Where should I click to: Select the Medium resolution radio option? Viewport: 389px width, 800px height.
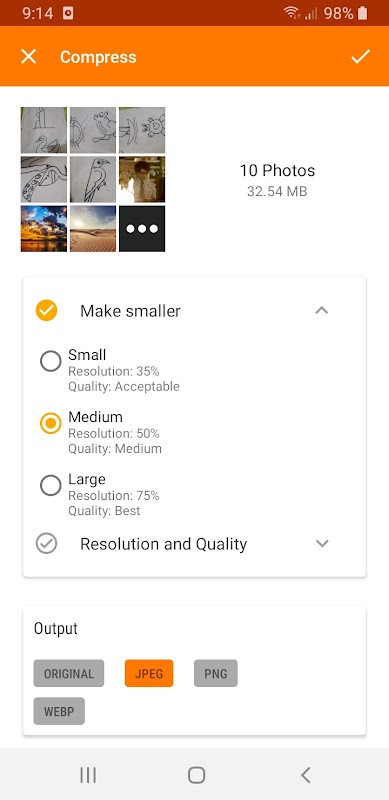pyautogui.click(x=51, y=423)
